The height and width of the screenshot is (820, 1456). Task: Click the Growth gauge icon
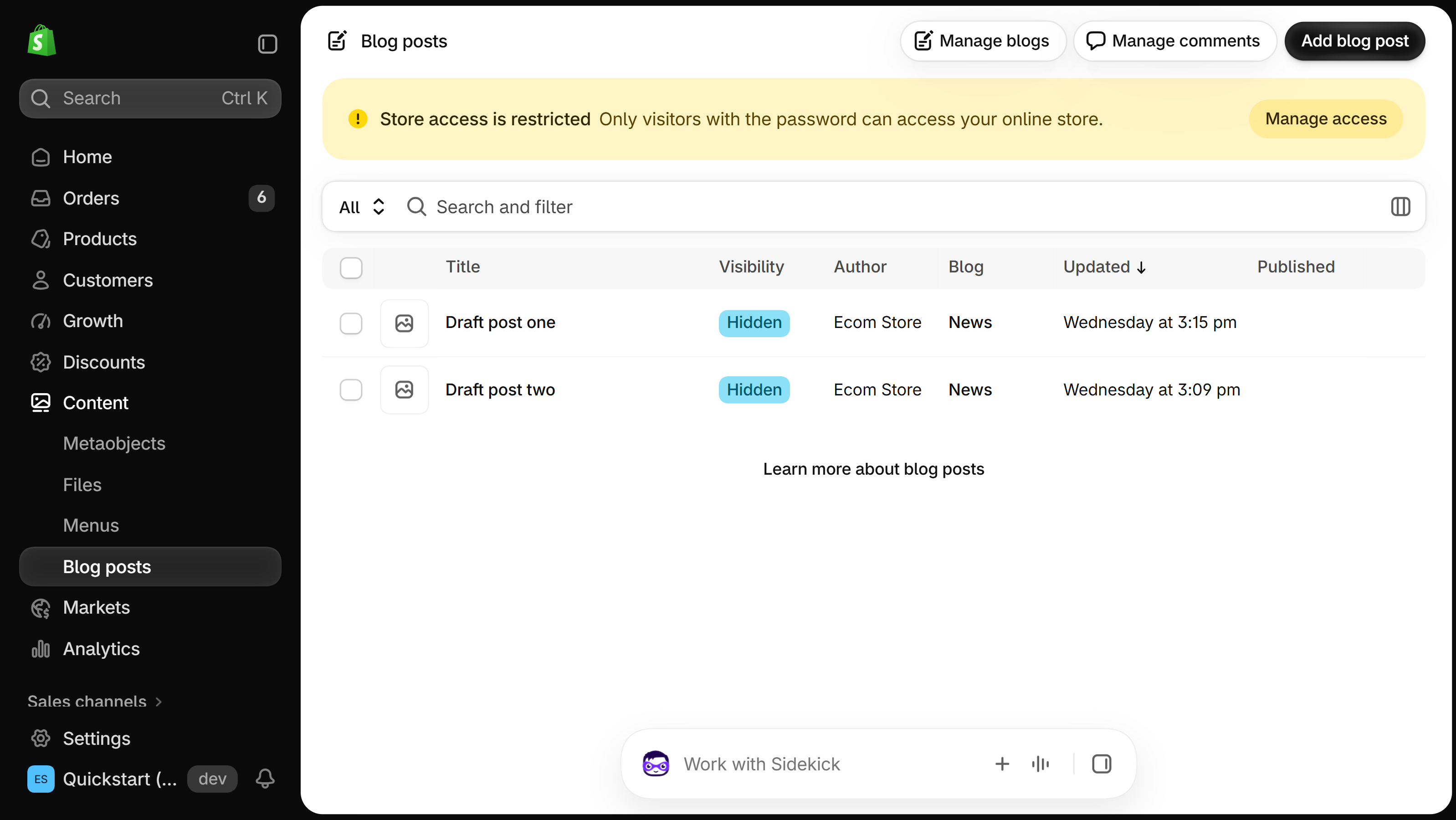click(x=41, y=321)
